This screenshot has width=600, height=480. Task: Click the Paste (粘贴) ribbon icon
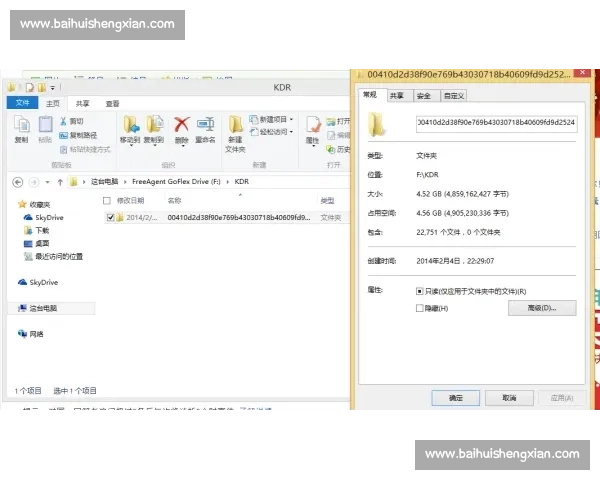pos(45,129)
